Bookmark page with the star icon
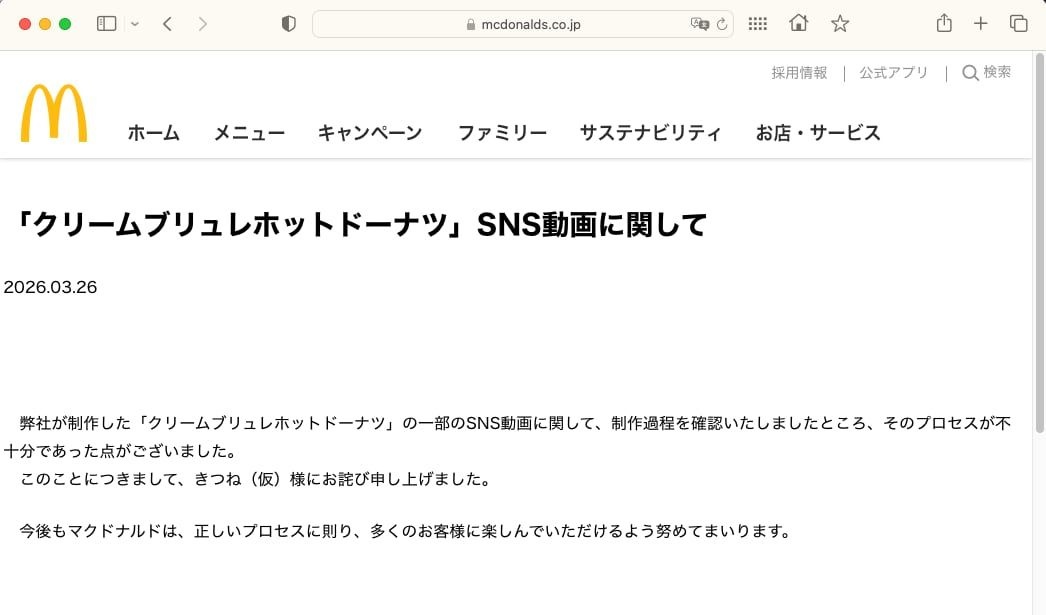 (x=840, y=24)
